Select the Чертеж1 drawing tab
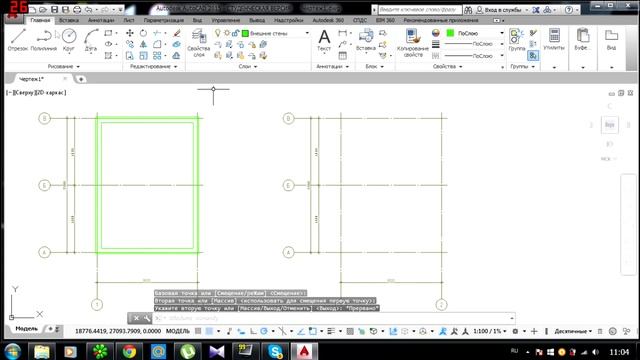640x360 pixels. tap(31, 79)
